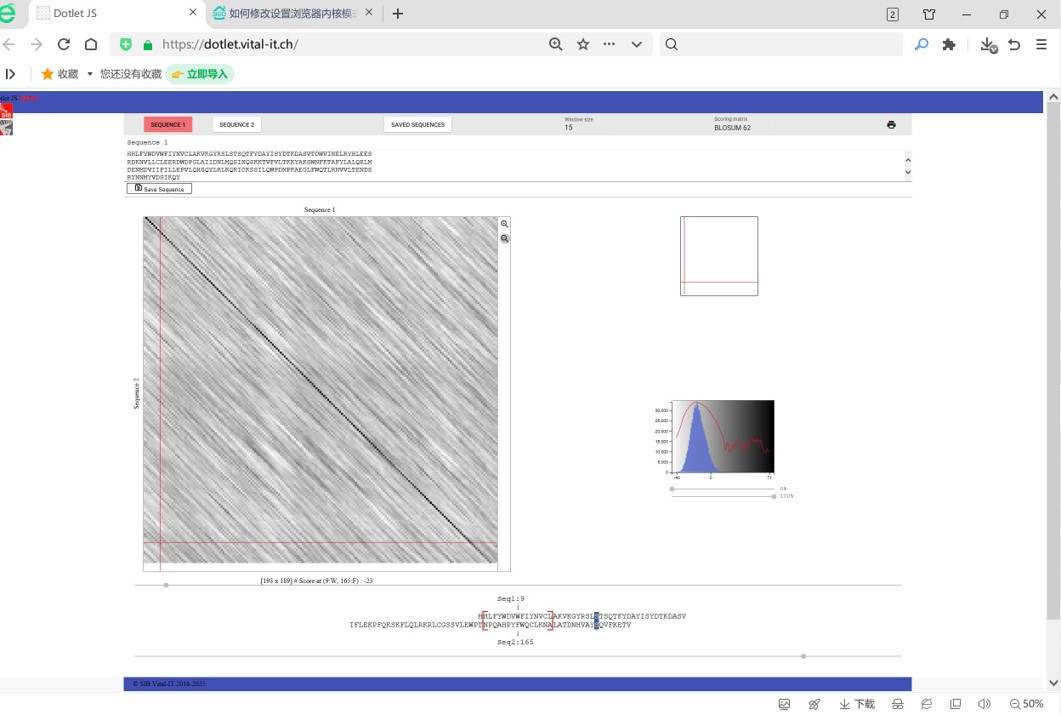Adjust the 0% grayscale threshold slider handle
The width and height of the screenshot is (1061, 715).
click(672, 488)
